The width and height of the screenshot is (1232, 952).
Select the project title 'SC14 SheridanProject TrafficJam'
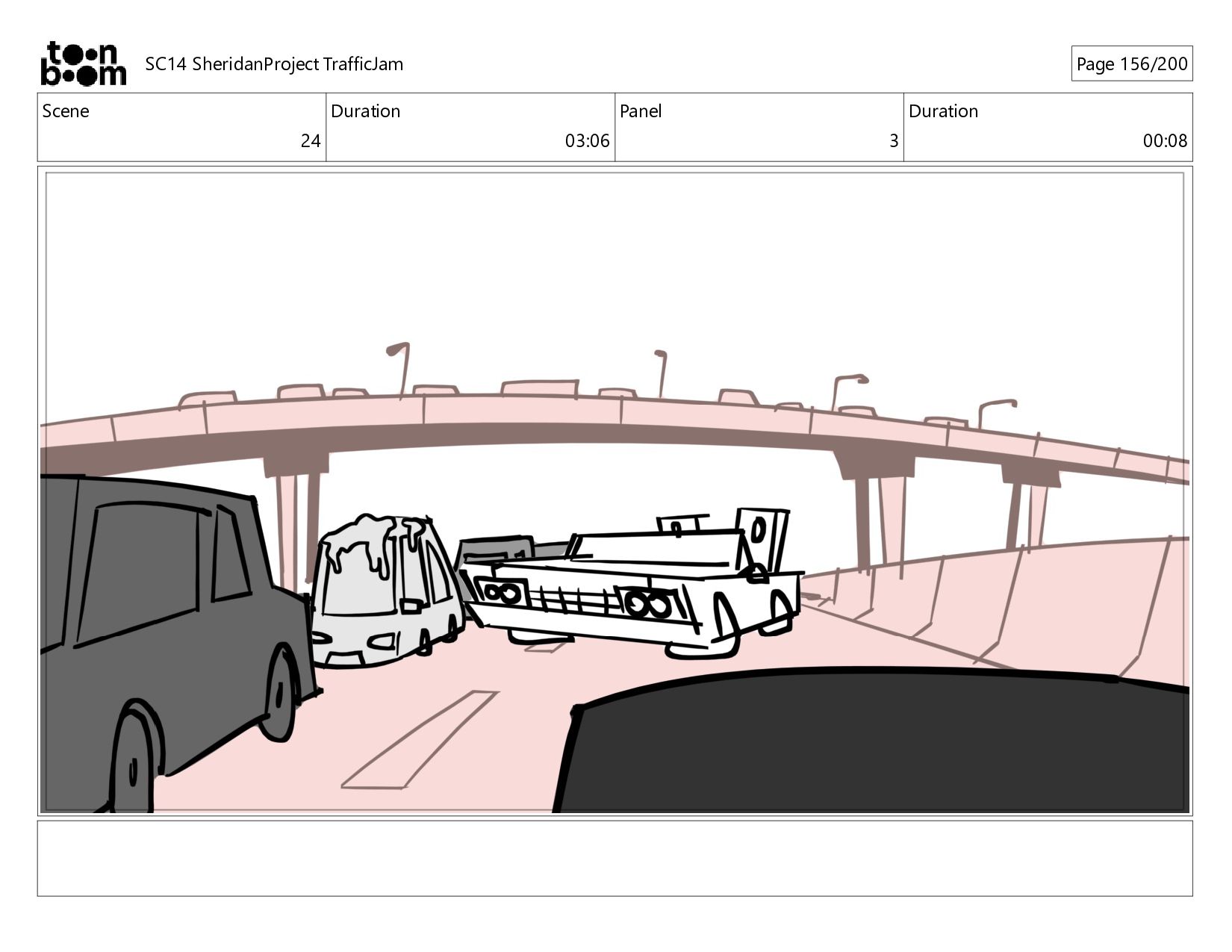pyautogui.click(x=274, y=64)
